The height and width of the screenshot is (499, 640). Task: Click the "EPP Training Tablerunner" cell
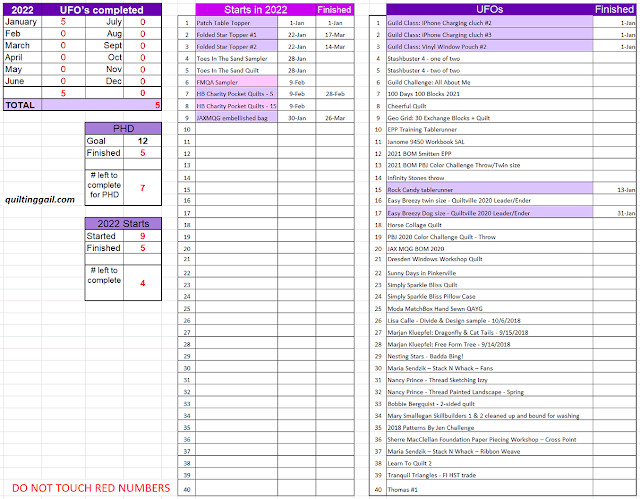tap(489, 129)
